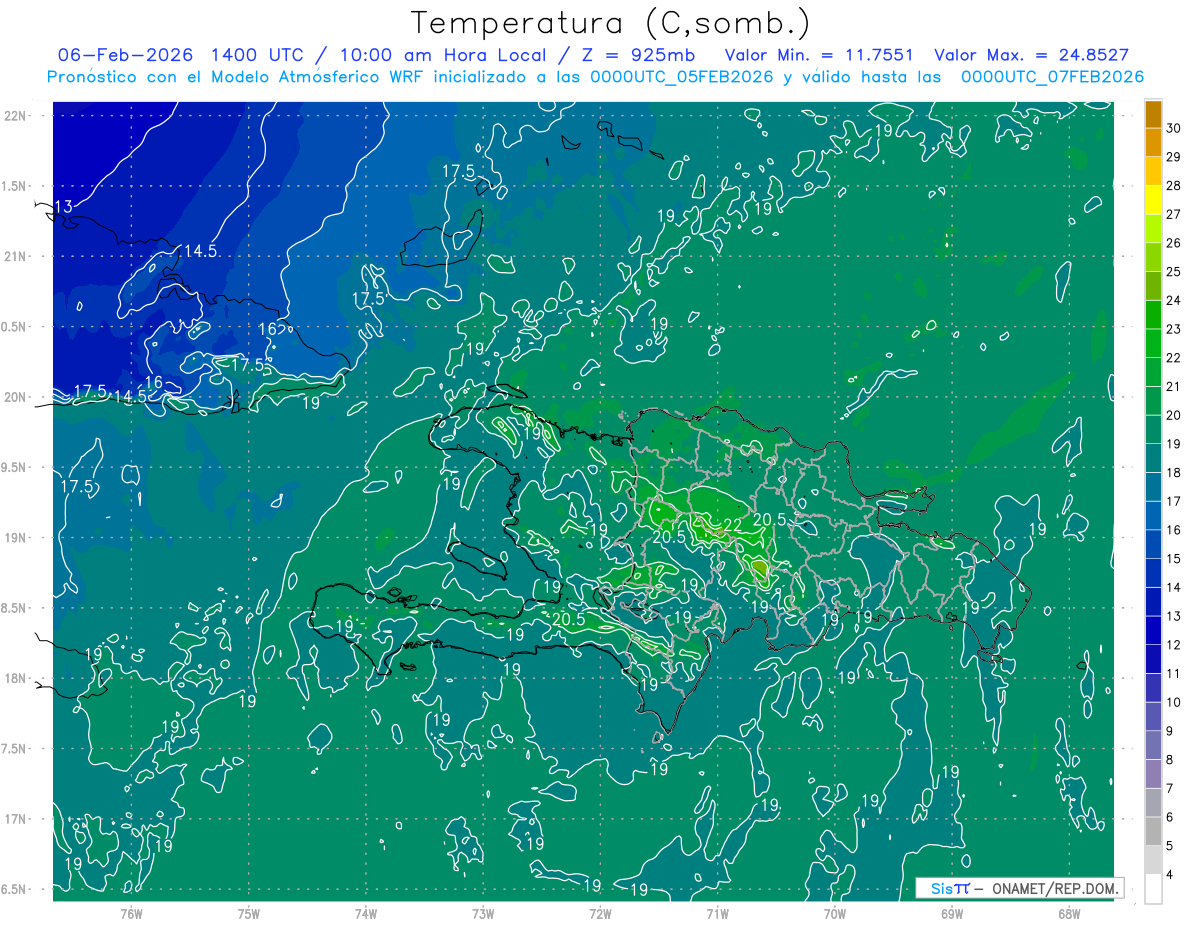Image resolution: width=1200 pixels, height=927 pixels.
Task: Click the colorbar tick label '14'
Action: pos(1174,588)
